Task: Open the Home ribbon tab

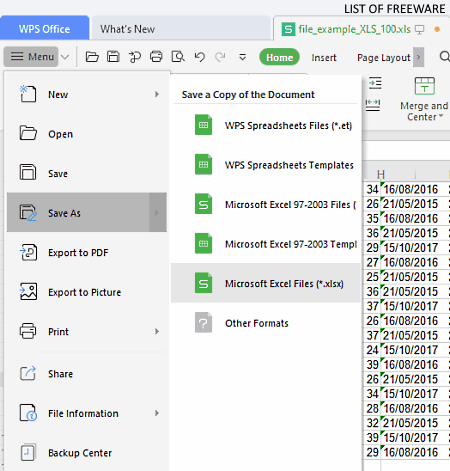Action: point(279,57)
